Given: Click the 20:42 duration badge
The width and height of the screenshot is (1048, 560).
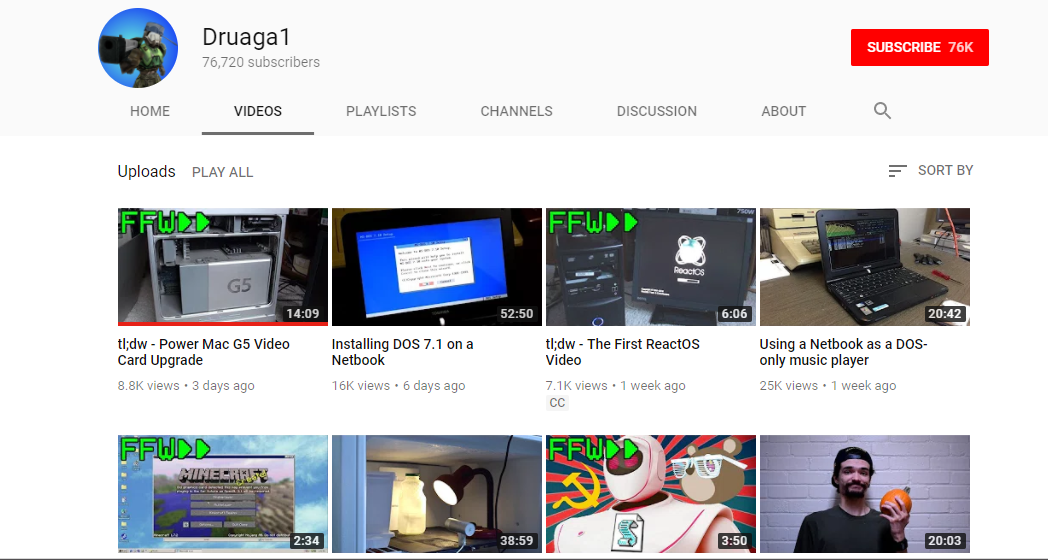Looking at the screenshot, I should (944, 313).
